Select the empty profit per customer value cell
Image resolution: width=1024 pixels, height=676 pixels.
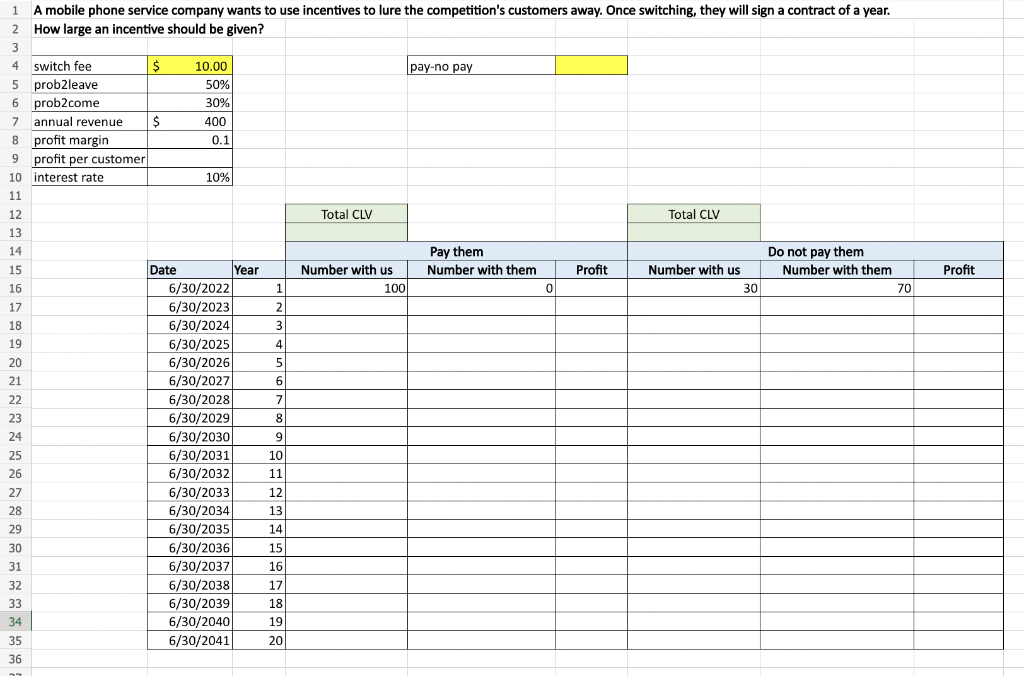tap(190, 158)
